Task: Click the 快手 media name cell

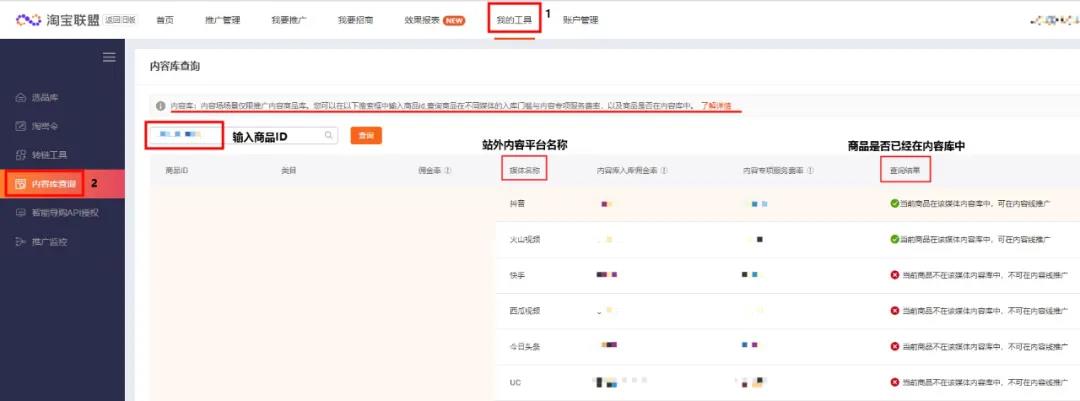Action: coord(517,275)
